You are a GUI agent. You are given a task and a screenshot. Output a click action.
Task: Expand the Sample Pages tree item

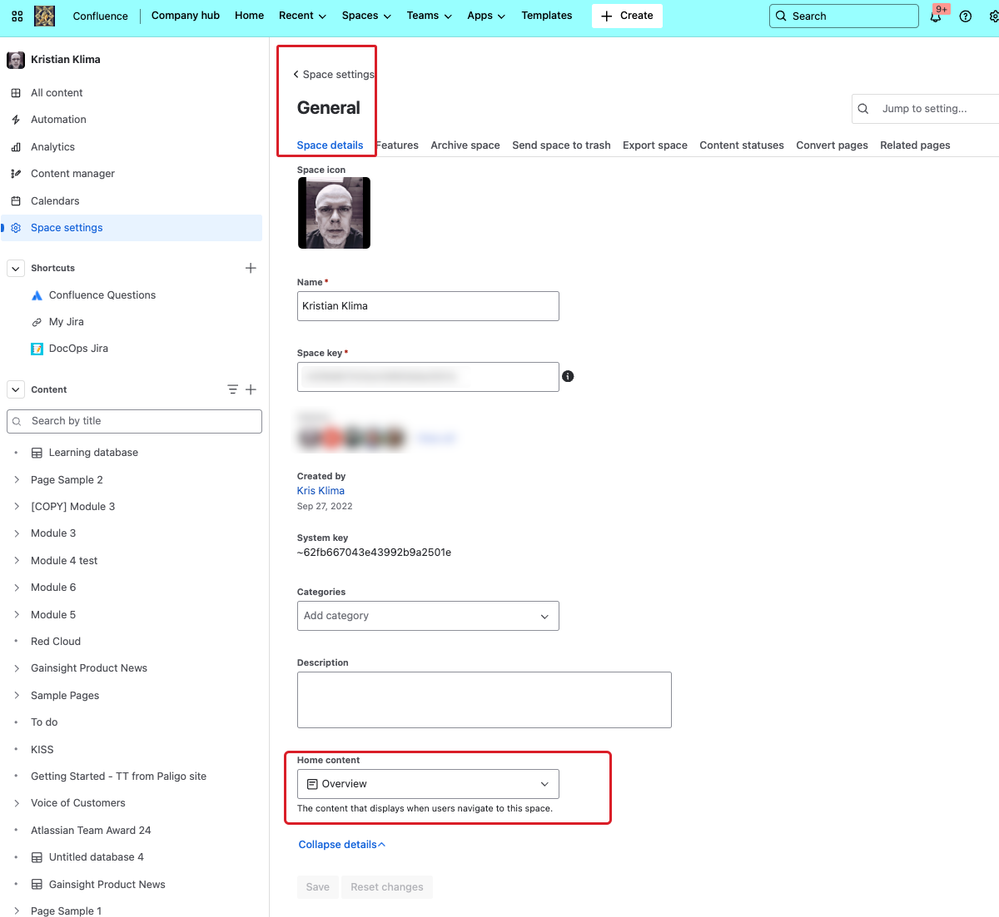coord(17,695)
